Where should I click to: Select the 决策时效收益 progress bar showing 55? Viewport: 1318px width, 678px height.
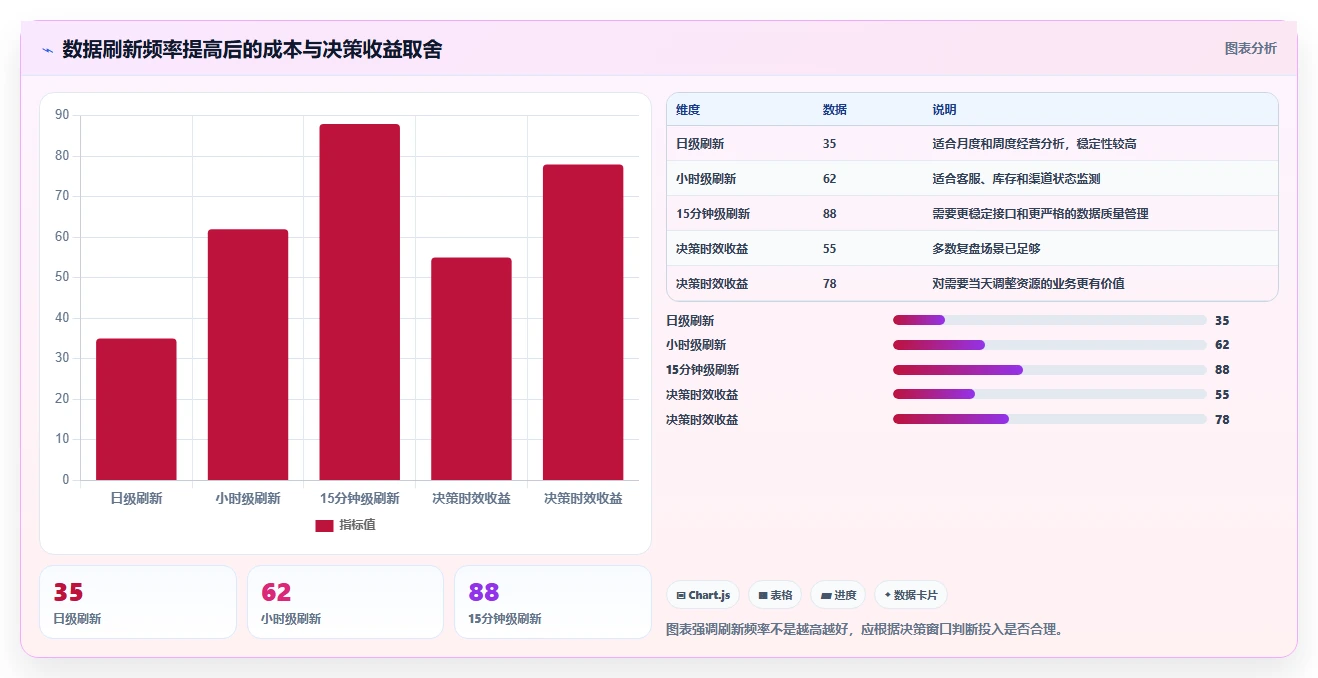(x=1050, y=394)
